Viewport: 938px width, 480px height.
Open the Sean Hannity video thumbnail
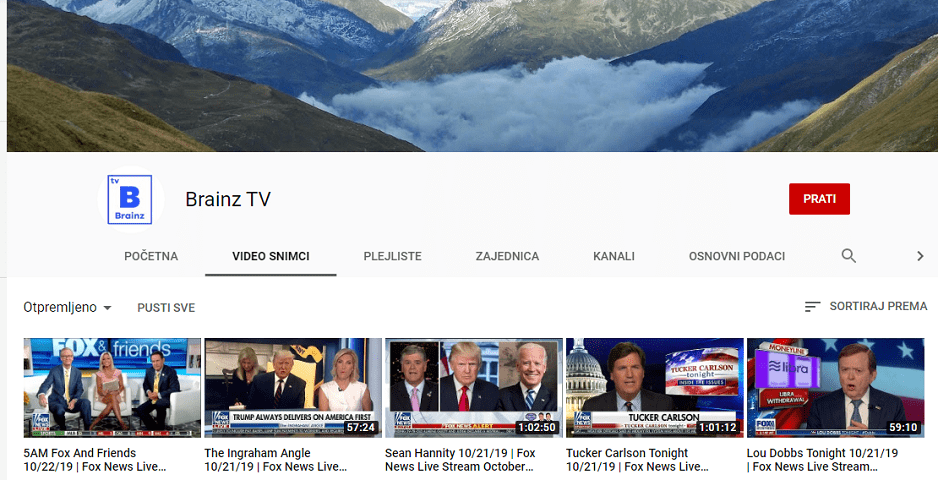click(473, 387)
